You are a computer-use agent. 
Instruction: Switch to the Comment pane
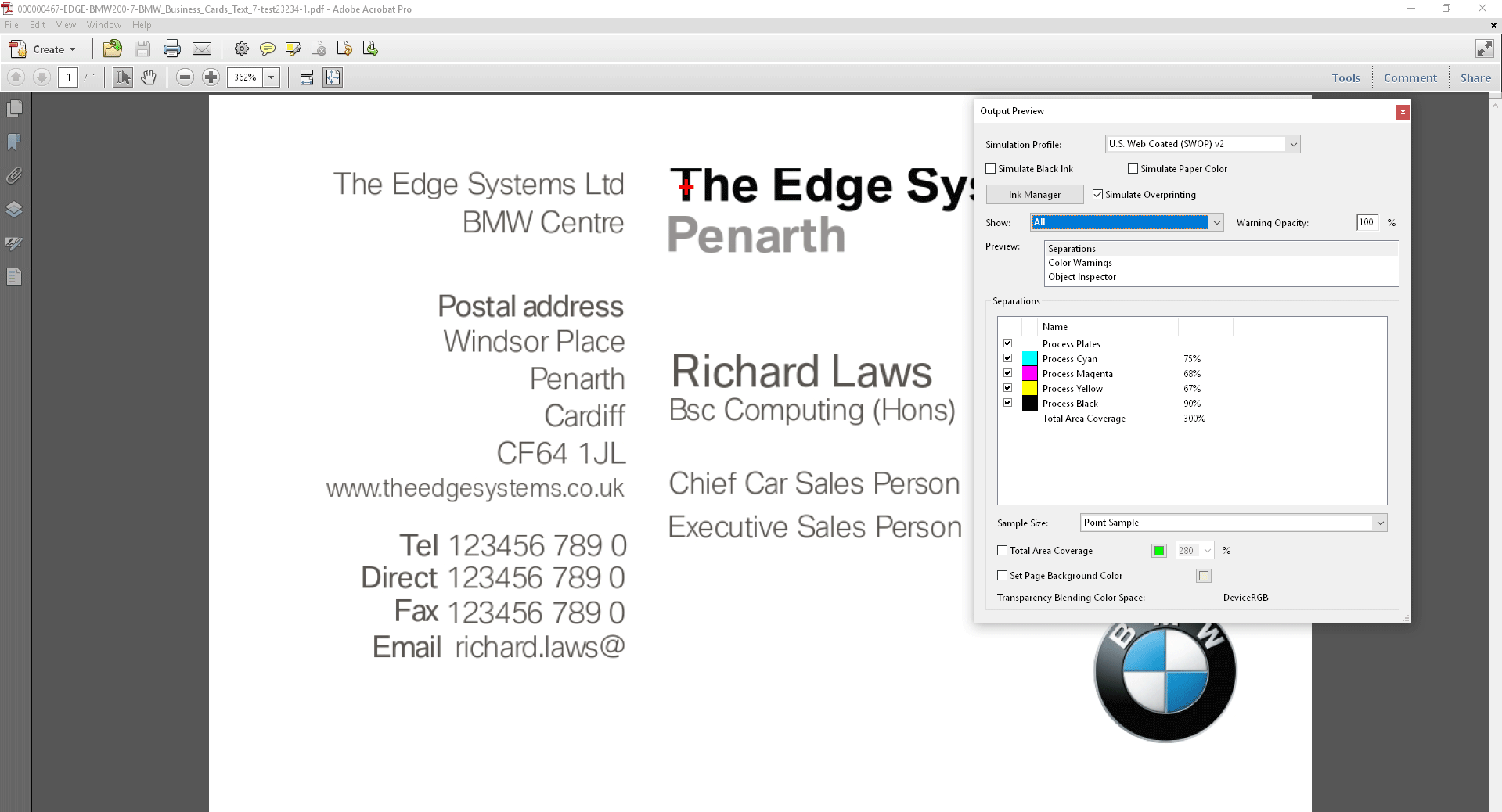tap(1410, 77)
